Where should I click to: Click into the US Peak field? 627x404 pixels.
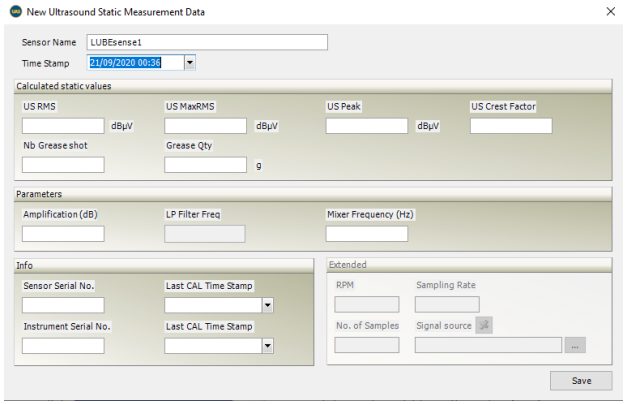(x=367, y=126)
